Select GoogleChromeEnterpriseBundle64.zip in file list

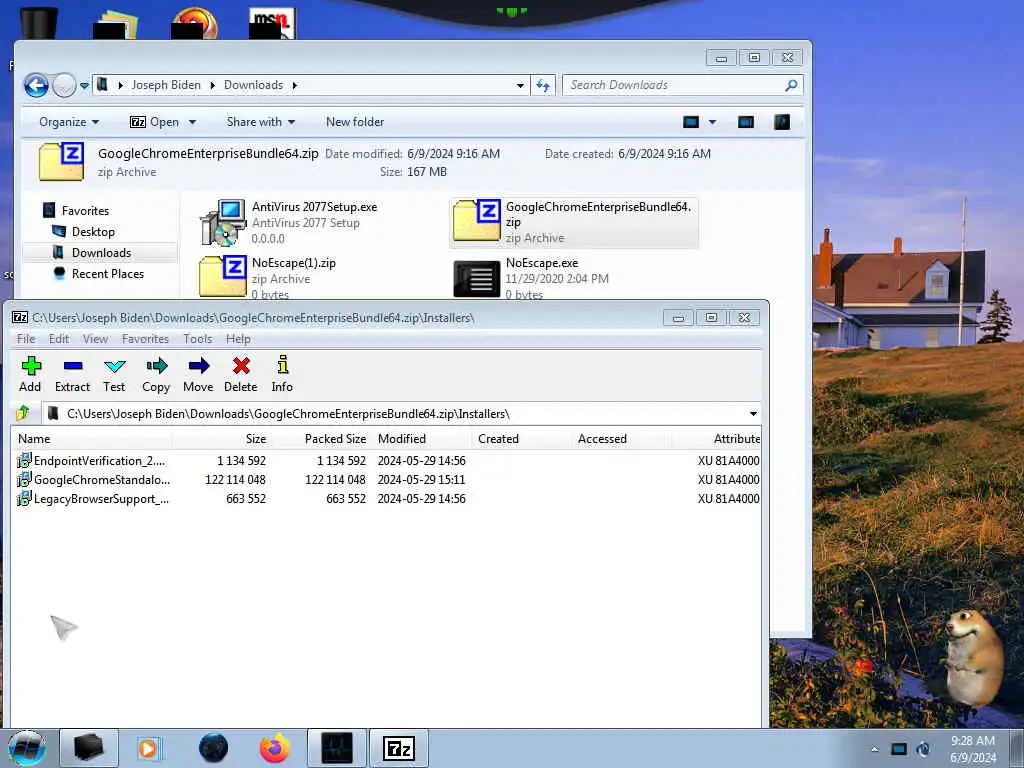coord(573,222)
